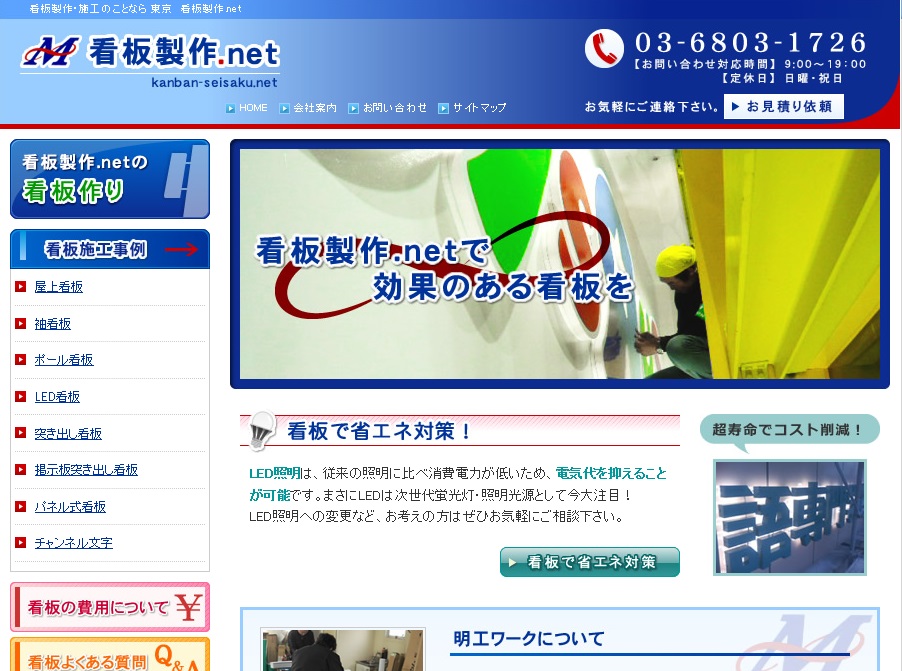Open the 袖看板 sidebar link

coord(53,324)
